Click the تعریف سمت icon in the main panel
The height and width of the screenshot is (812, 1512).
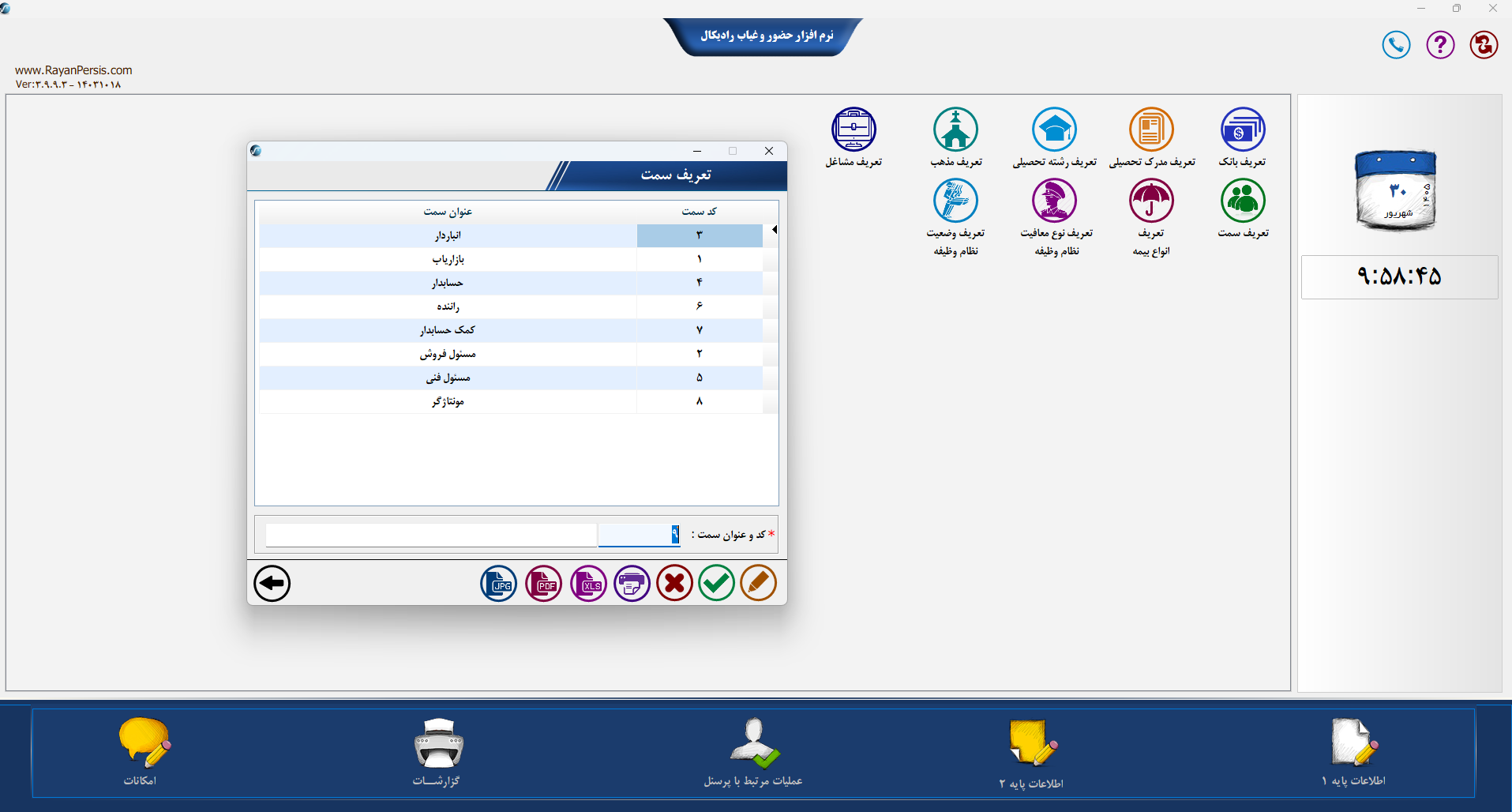click(1243, 201)
